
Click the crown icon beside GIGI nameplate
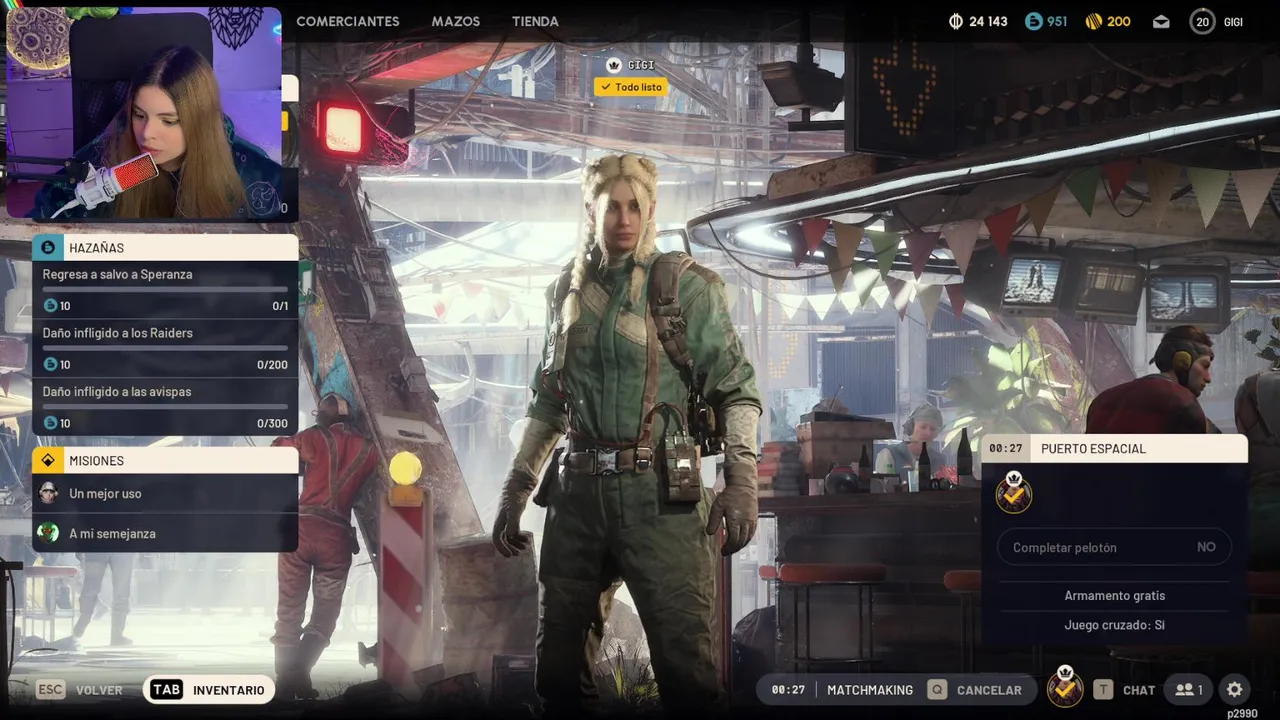pyautogui.click(x=614, y=65)
